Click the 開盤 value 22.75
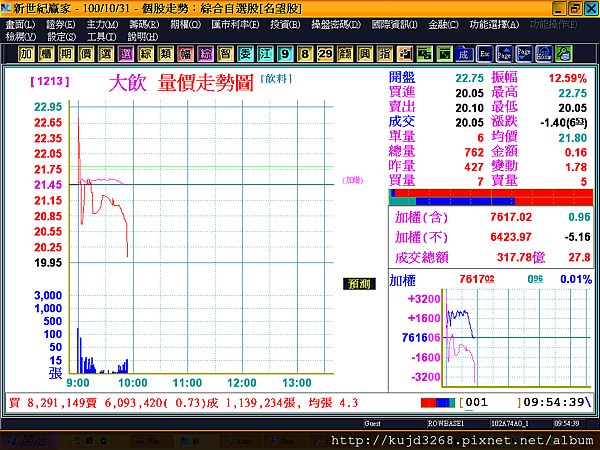Viewport: 600px width, 450px height. (x=470, y=78)
